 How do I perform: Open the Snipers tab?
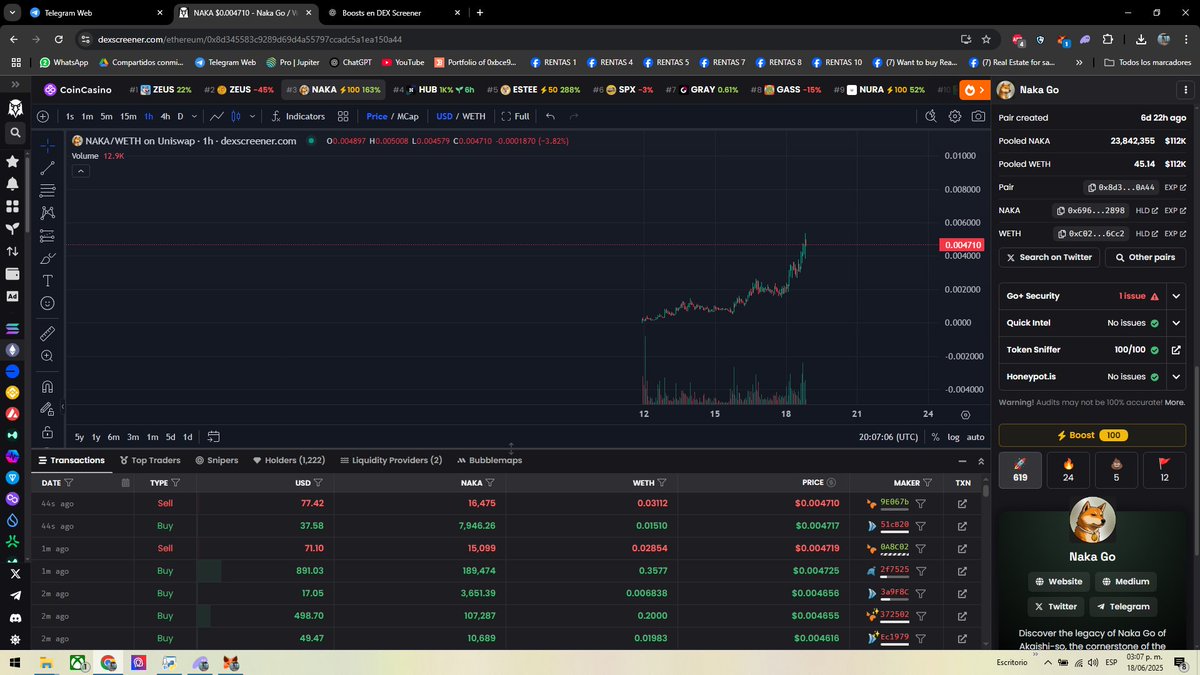tap(217, 460)
